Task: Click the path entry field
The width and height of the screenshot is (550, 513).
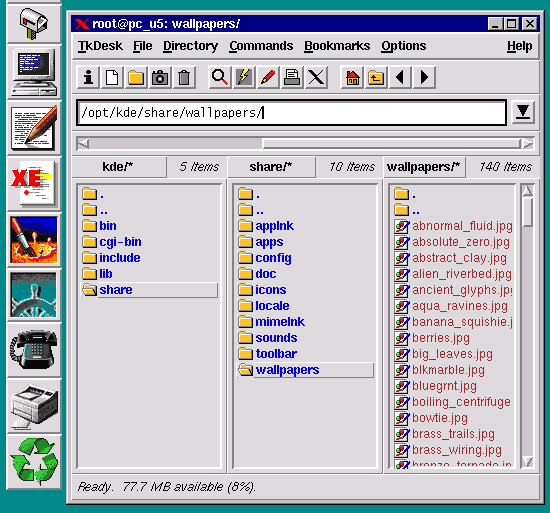Action: [291, 113]
